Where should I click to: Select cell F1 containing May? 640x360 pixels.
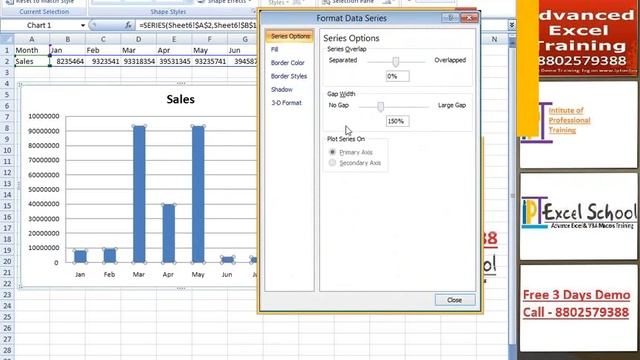(x=209, y=50)
